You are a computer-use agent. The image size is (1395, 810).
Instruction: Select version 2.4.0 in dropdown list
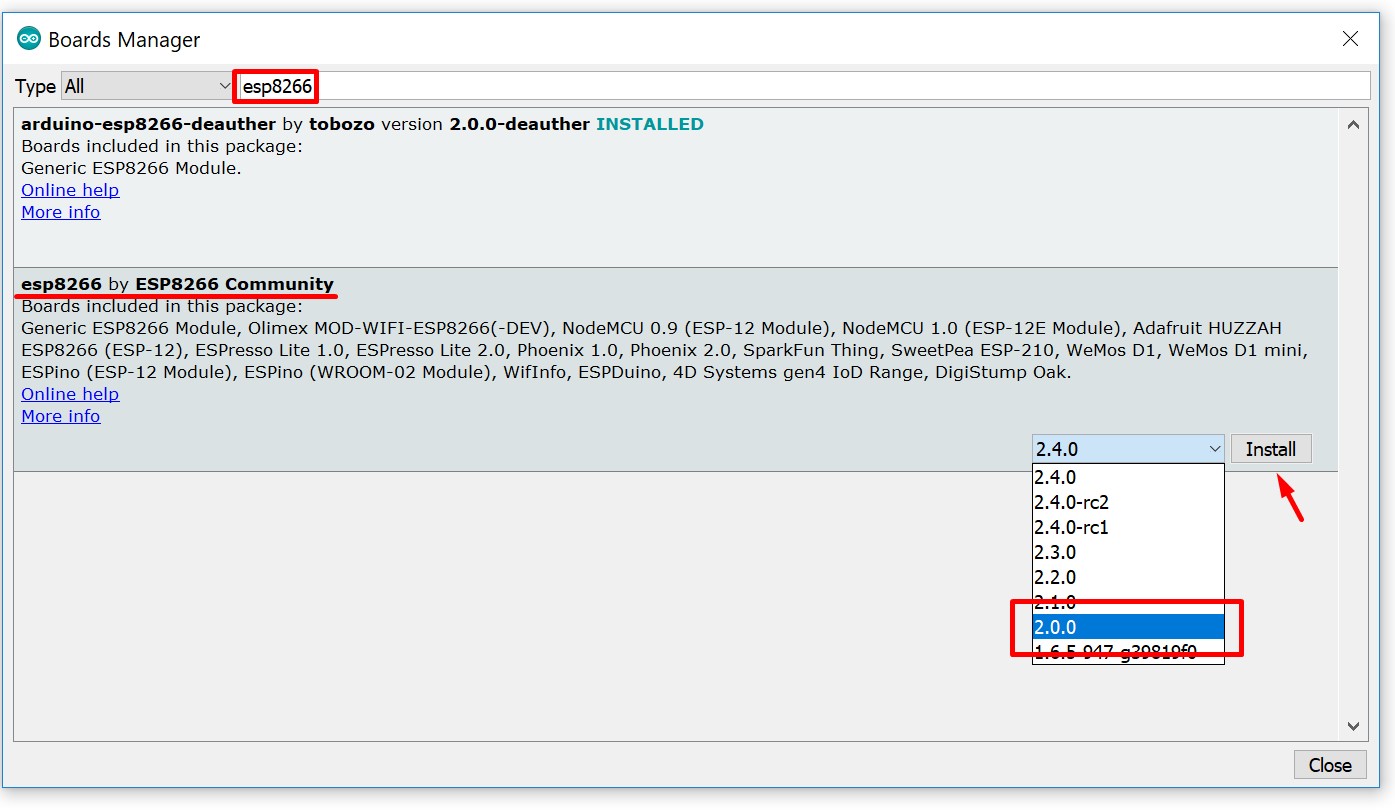(x=1128, y=477)
